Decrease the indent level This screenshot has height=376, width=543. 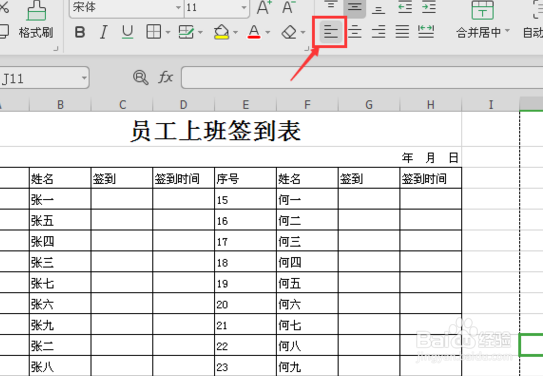click(x=405, y=7)
